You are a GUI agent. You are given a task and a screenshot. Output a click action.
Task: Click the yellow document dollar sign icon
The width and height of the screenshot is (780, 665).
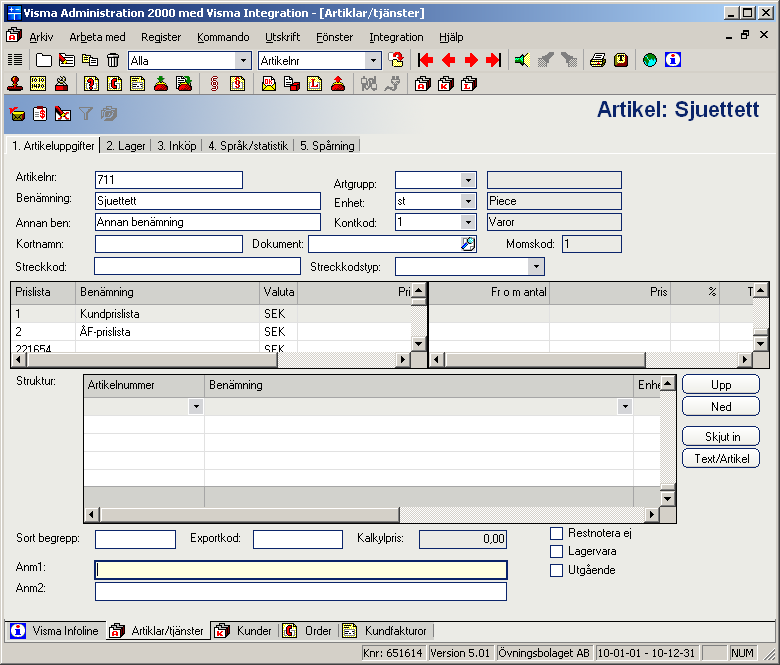pyautogui.click(x=237, y=84)
